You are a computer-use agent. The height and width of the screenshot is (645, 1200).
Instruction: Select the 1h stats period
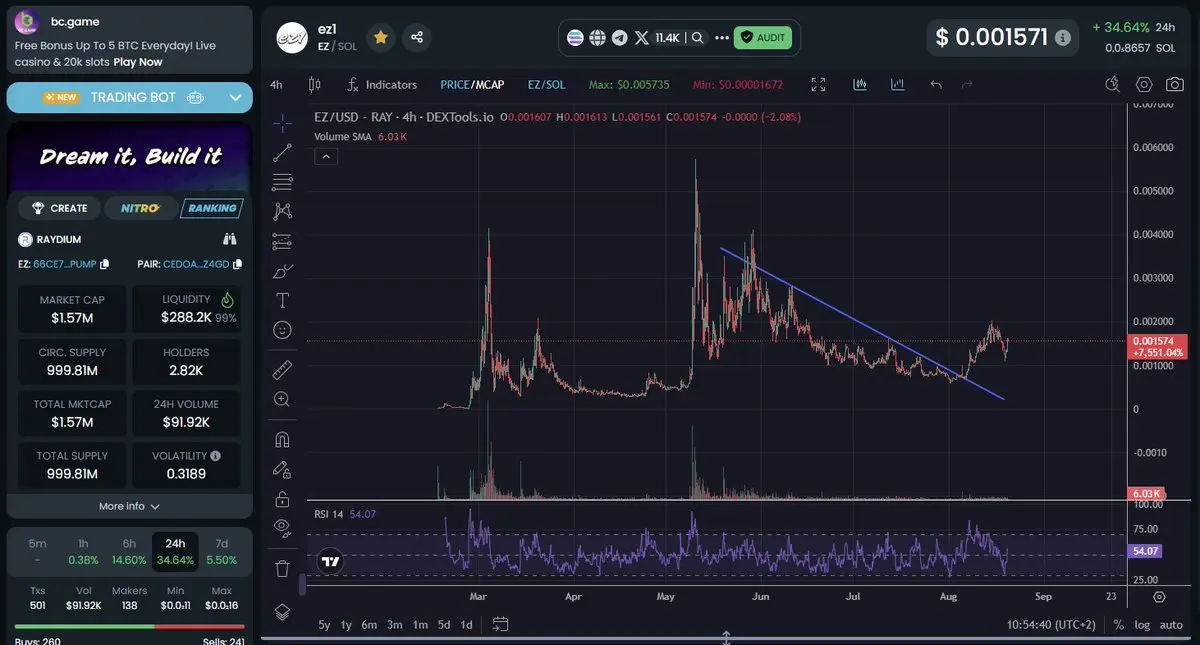(83, 551)
